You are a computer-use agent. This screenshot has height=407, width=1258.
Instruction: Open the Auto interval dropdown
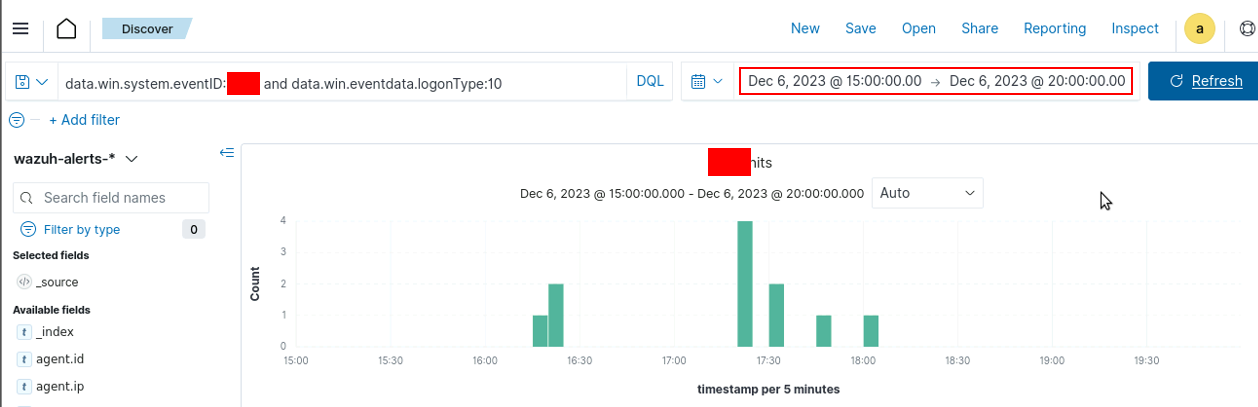[927, 193]
